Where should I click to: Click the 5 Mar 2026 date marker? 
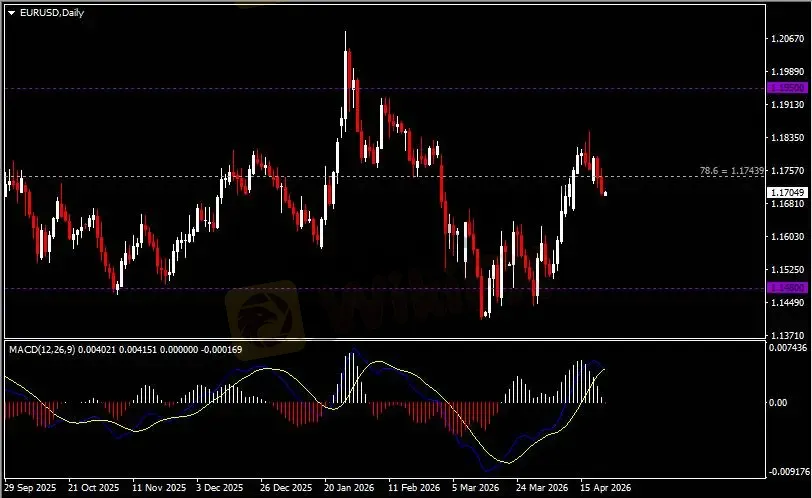point(475,489)
